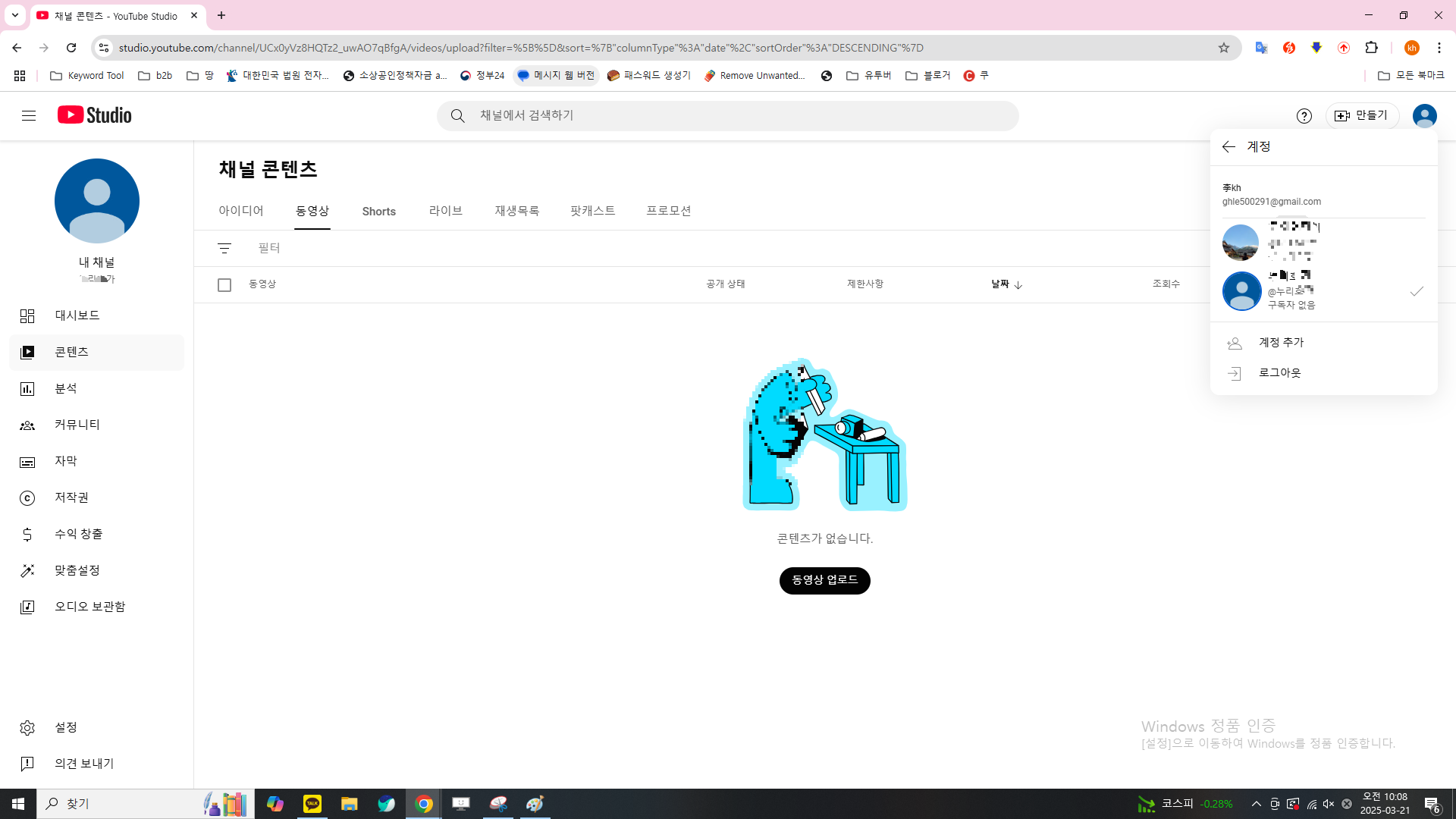Switch to the 재생목록 playlists tab

(x=516, y=211)
